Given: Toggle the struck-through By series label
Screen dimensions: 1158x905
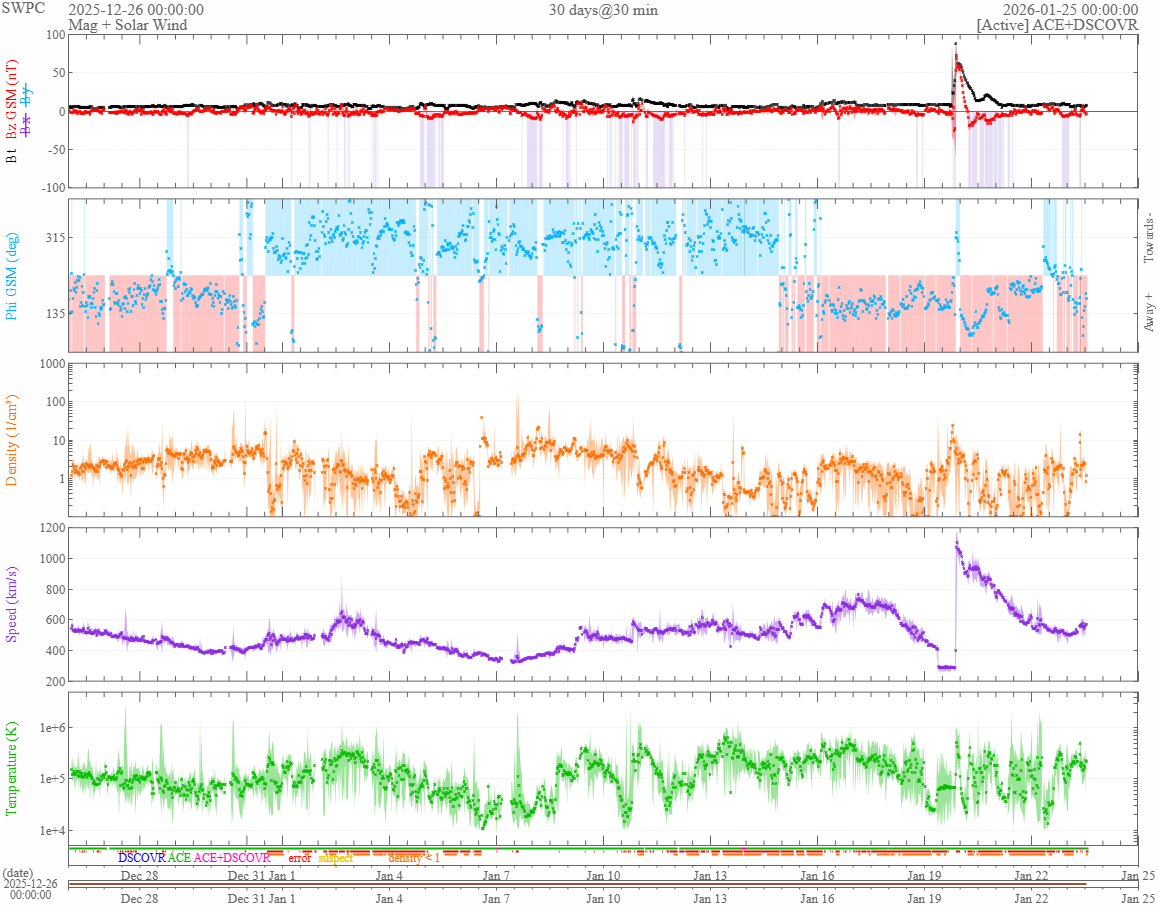Looking at the screenshot, I should (27, 96).
